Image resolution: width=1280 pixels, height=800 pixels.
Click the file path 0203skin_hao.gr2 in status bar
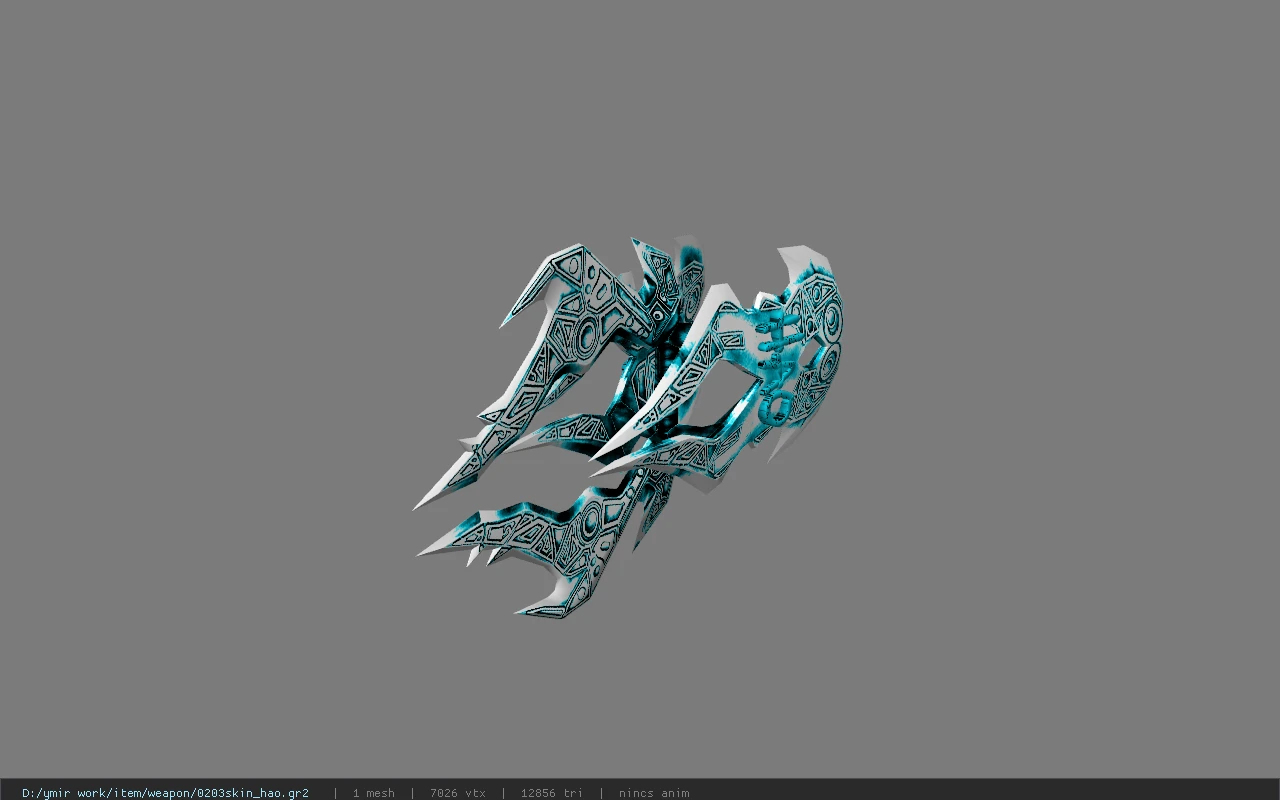pos(165,793)
